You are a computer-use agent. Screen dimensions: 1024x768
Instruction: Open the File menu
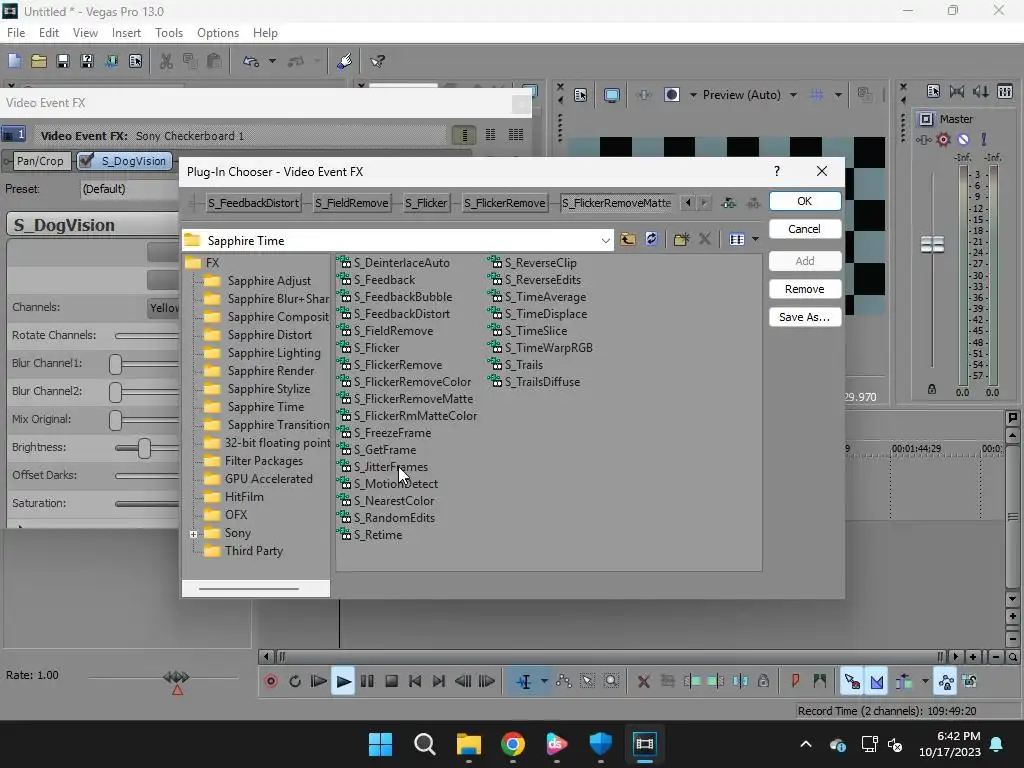(x=16, y=33)
